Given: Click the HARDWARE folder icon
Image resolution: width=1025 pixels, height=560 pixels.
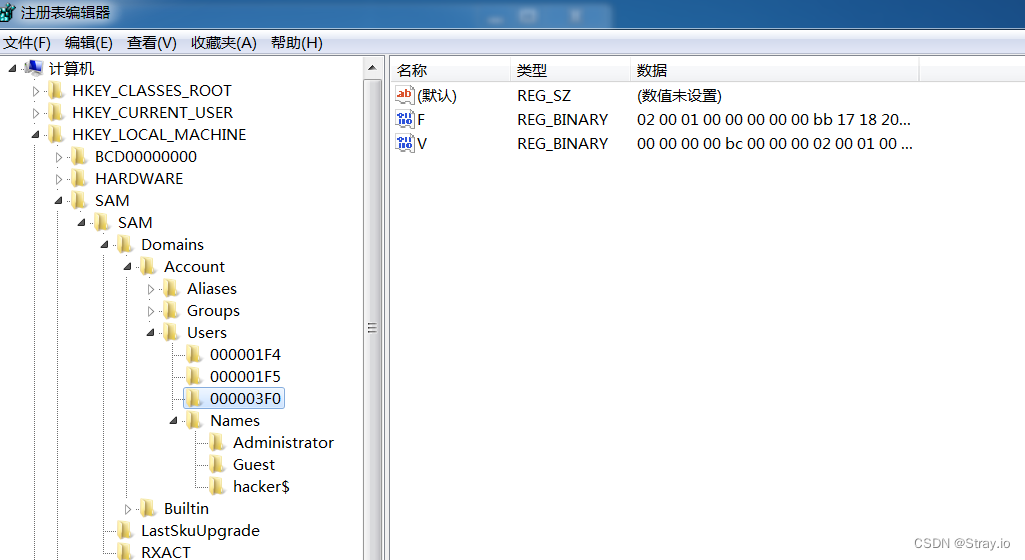Looking at the screenshot, I should click(80, 178).
